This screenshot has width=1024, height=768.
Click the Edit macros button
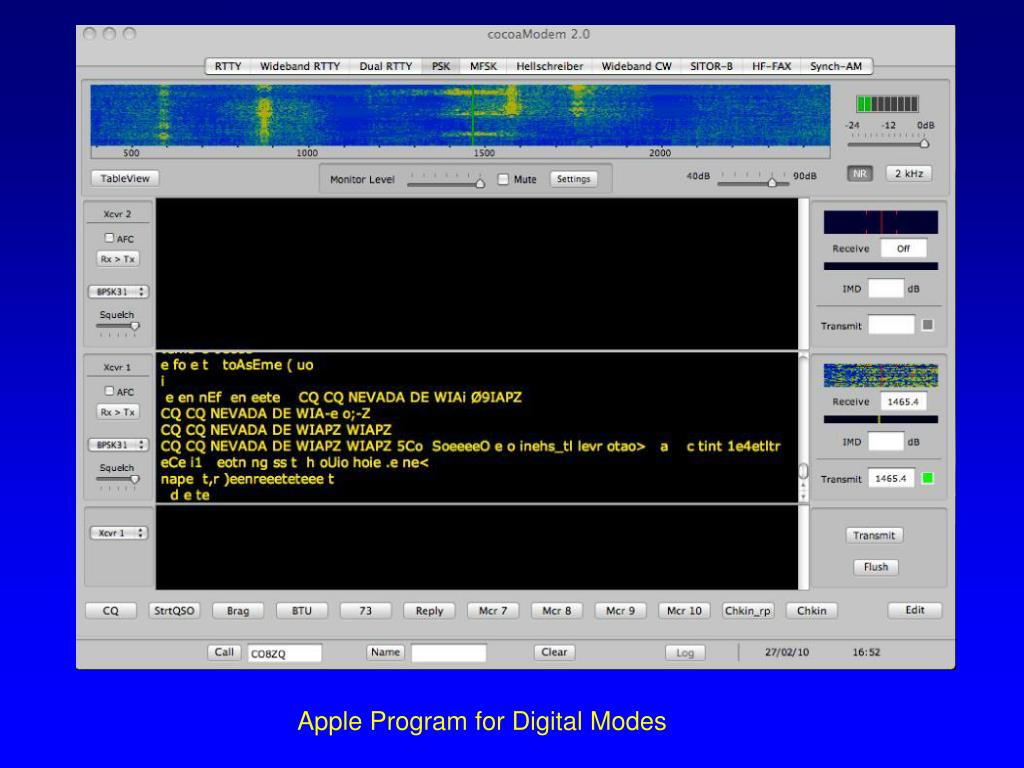(x=915, y=610)
